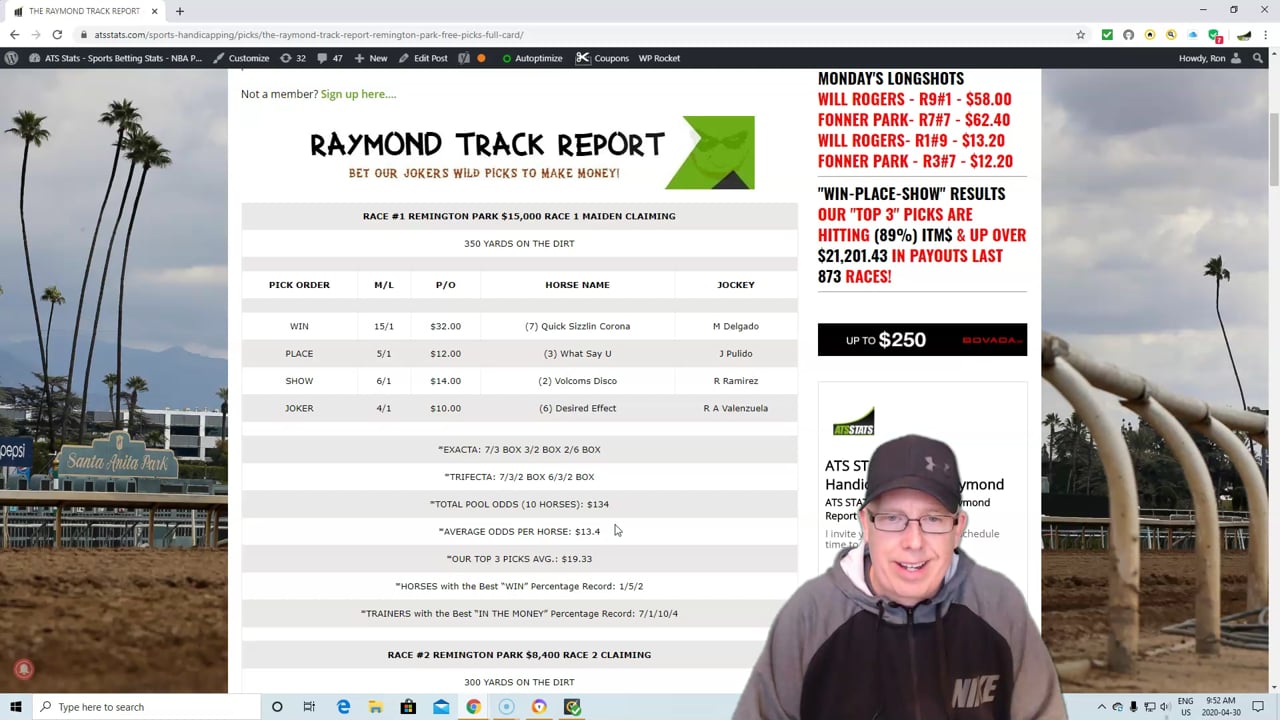Select the jockey name 'R A Valenzuela'
Viewport: 1280px width, 720px height.
[x=735, y=408]
